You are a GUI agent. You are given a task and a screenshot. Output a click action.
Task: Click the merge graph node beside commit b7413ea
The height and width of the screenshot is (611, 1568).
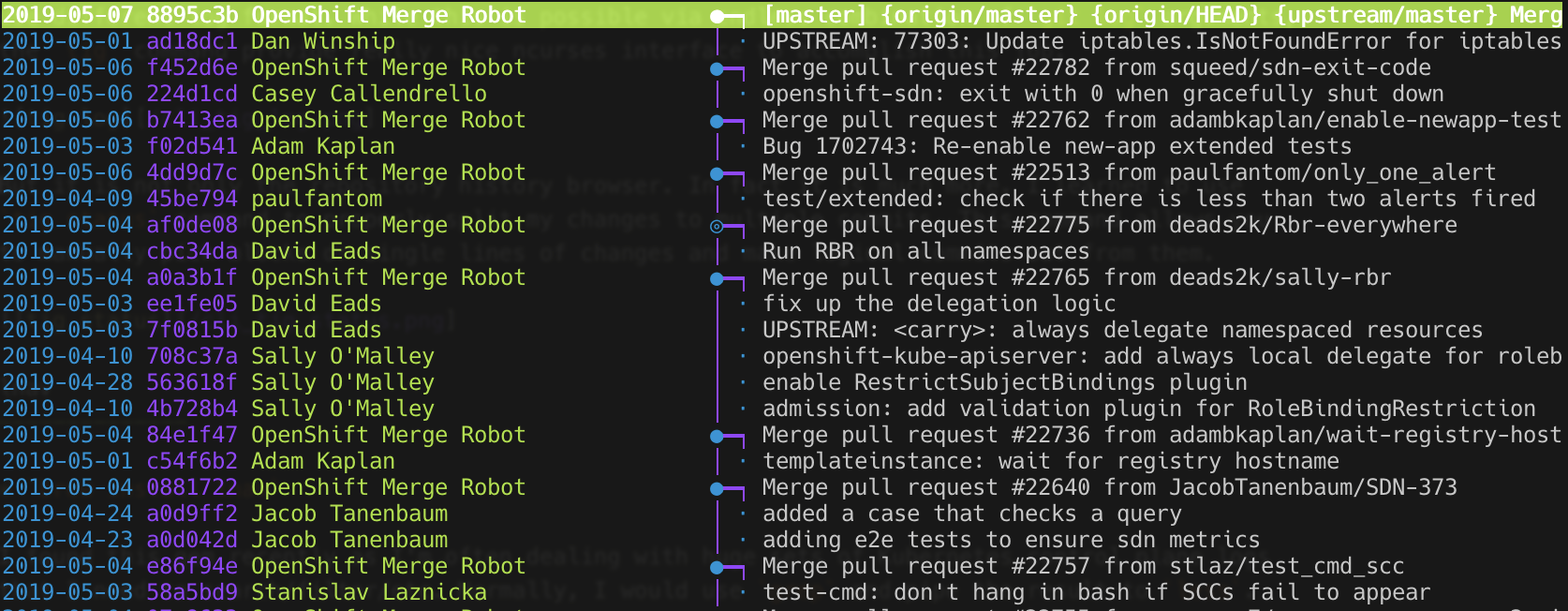pyautogui.click(x=717, y=121)
